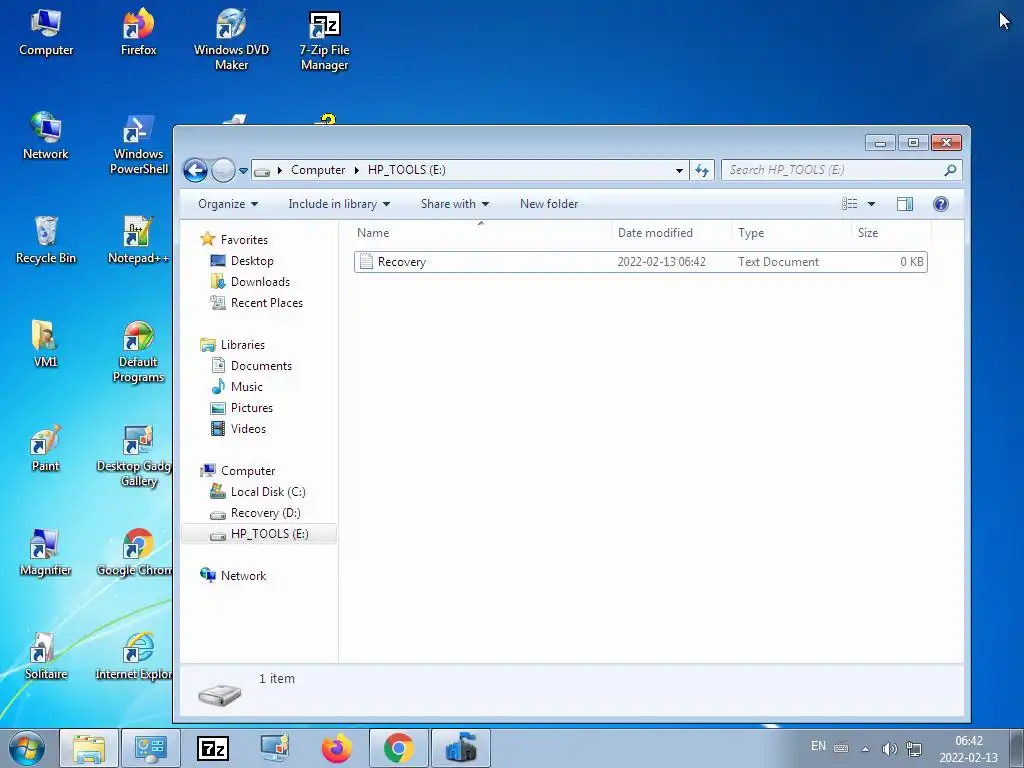Viewport: 1024px width, 768px height.
Task: Open Chrome from the taskbar
Action: coord(399,748)
